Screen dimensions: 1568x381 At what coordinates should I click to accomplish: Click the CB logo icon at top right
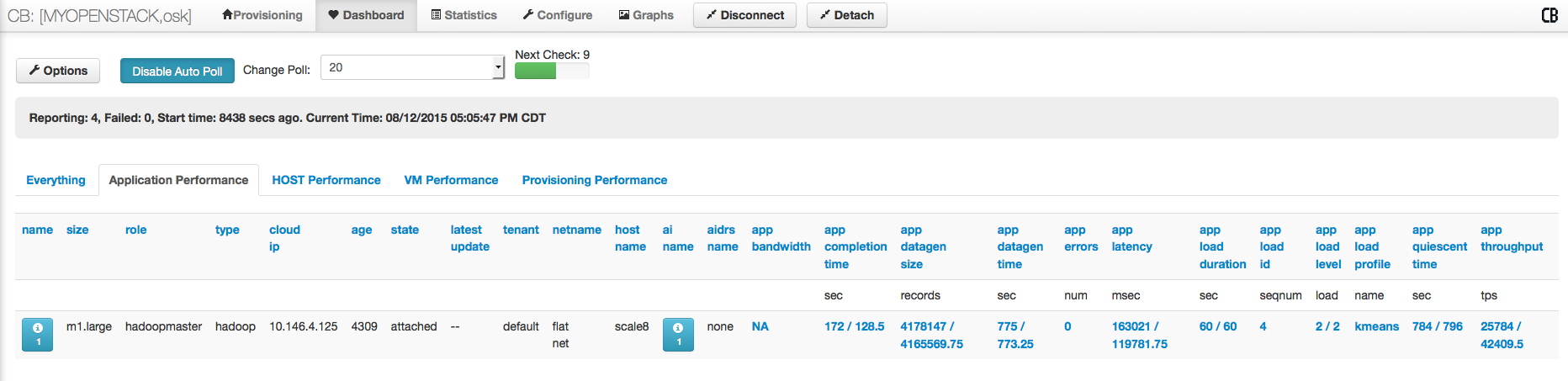1549,15
